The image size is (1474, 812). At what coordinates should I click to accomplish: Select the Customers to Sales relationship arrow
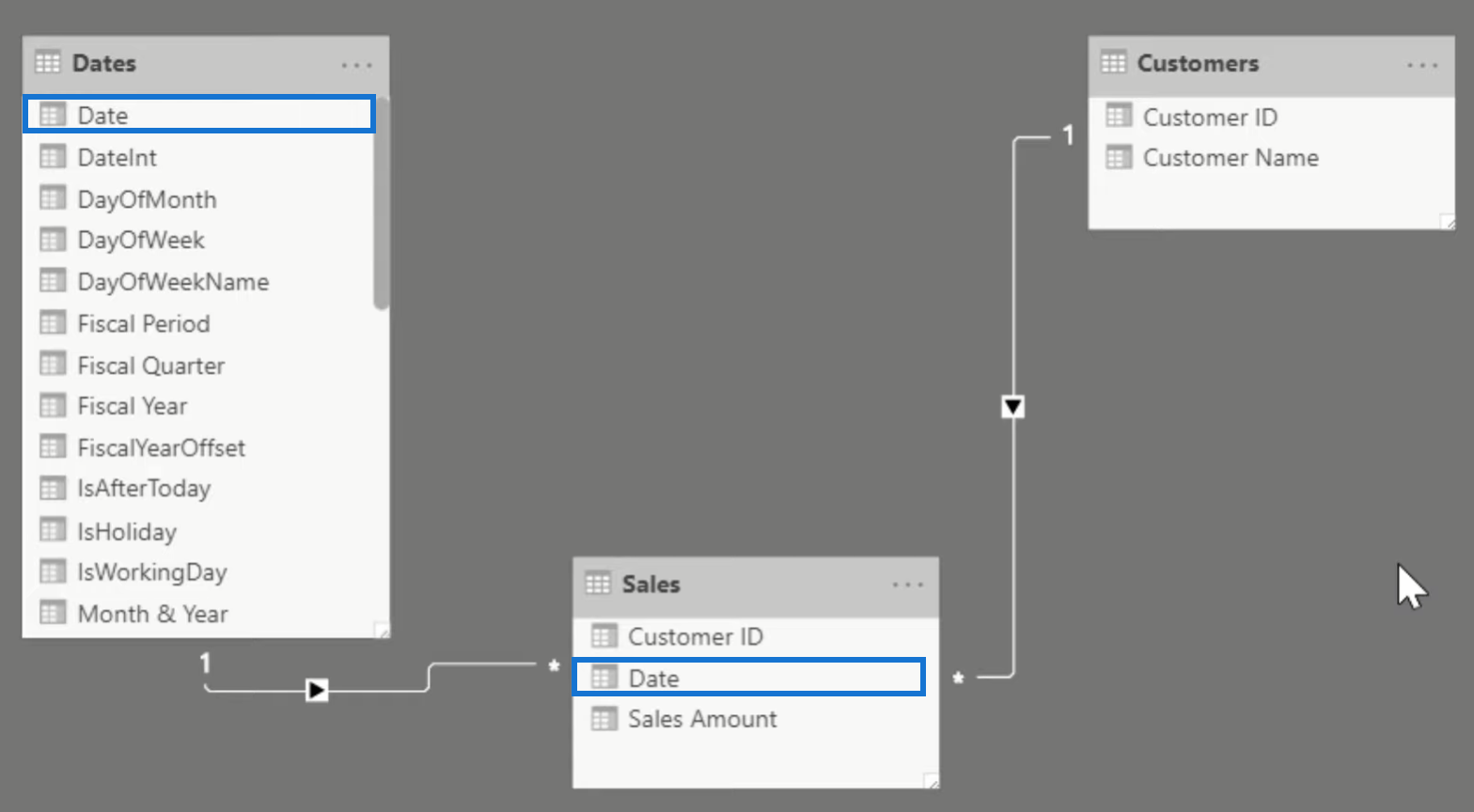(x=1012, y=407)
